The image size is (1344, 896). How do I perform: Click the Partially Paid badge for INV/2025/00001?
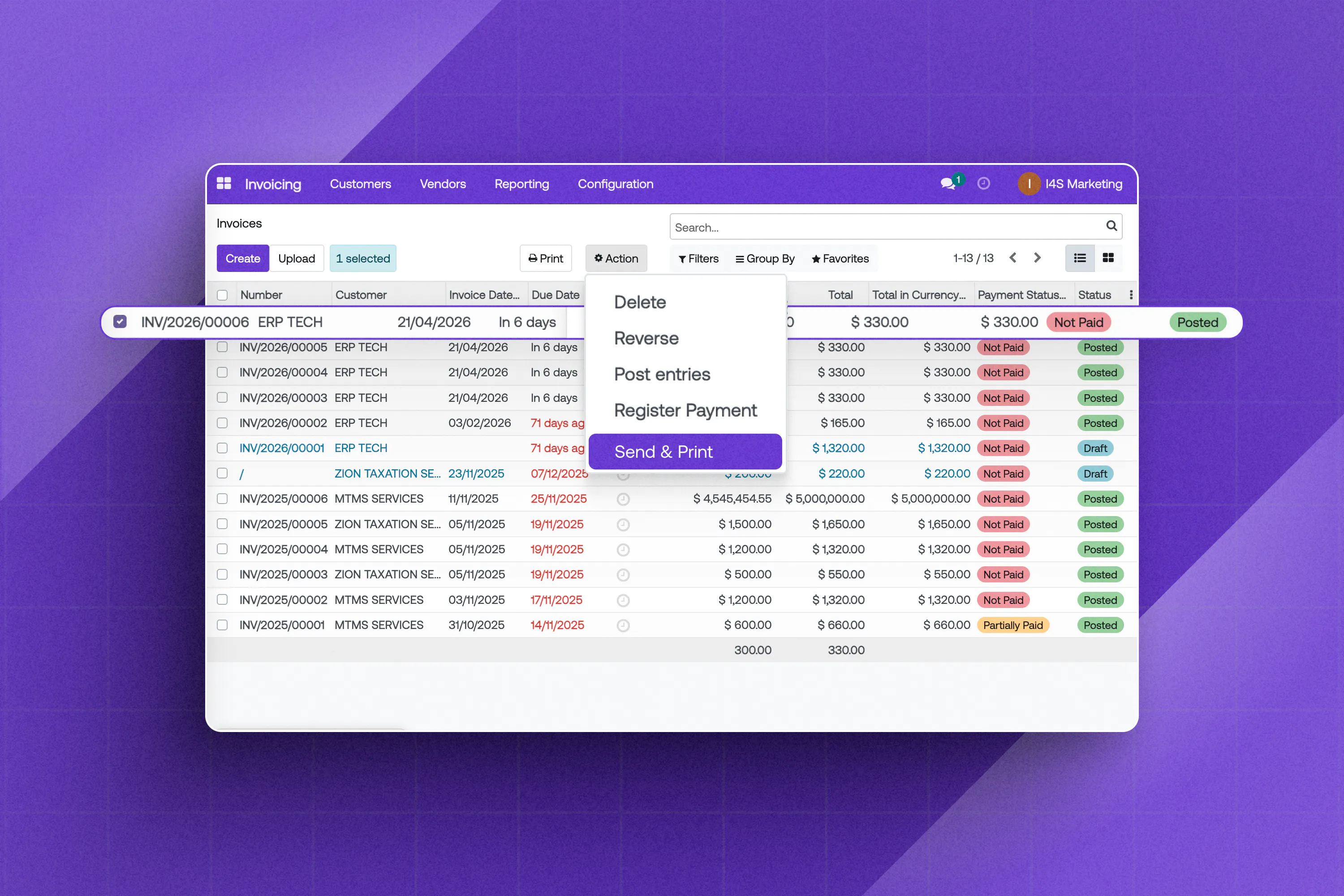pyautogui.click(x=1012, y=625)
